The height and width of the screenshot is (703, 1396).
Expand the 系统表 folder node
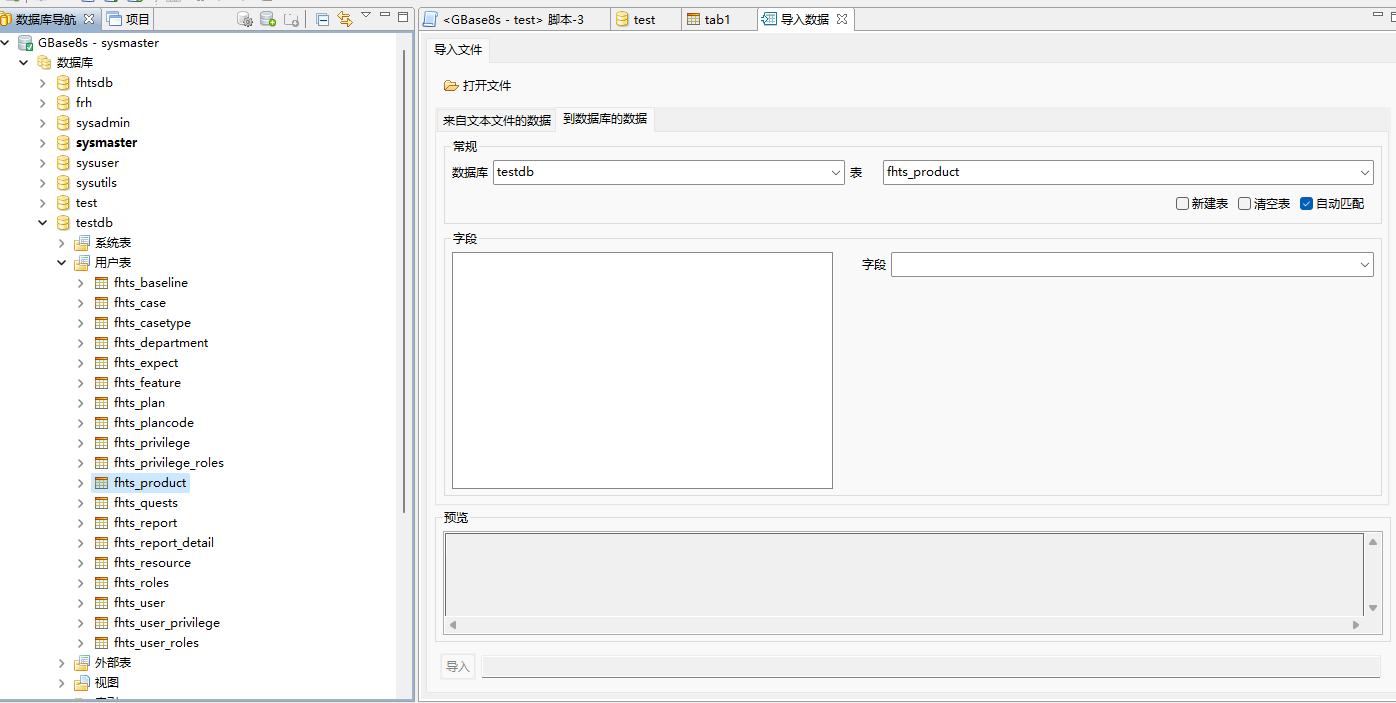pyautogui.click(x=62, y=243)
